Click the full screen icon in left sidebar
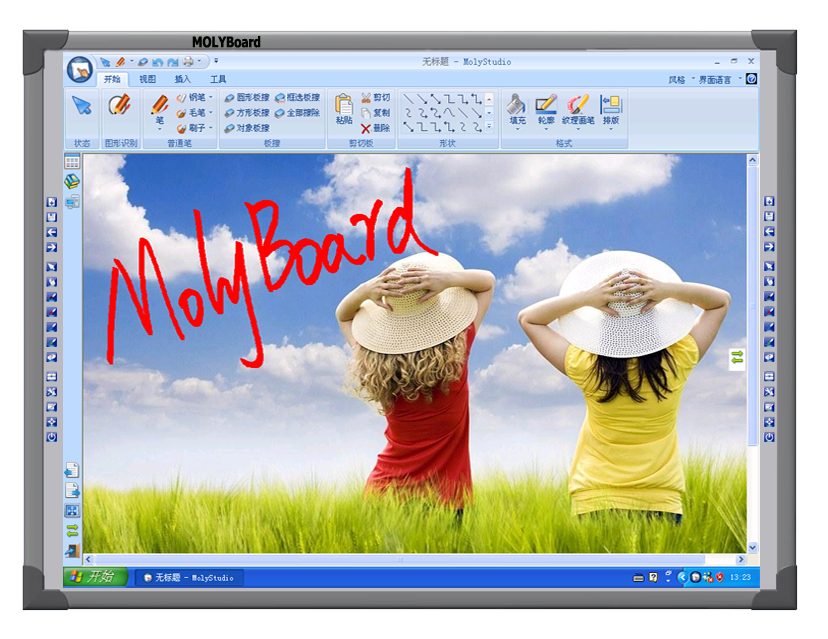 point(72,510)
